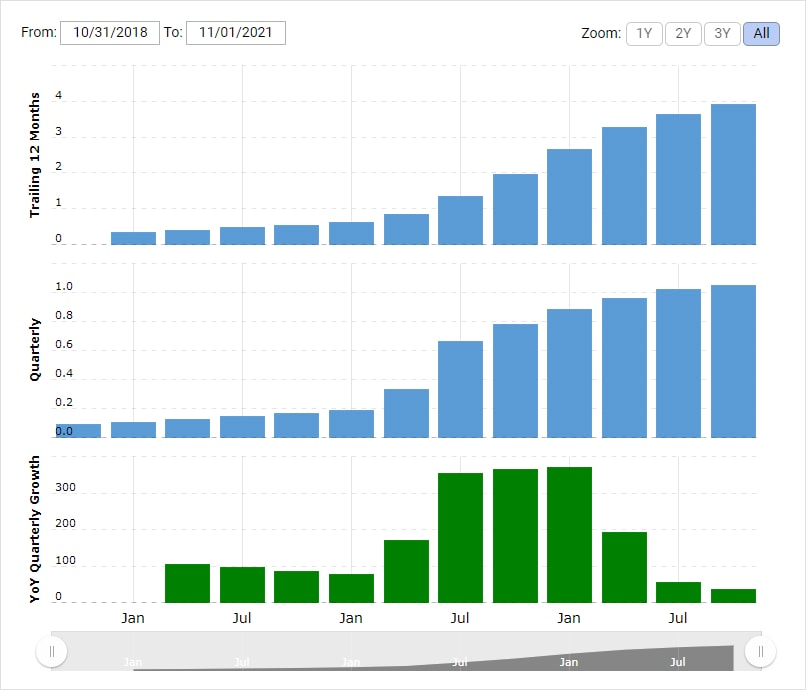The width and height of the screenshot is (806, 690).
Task: Click the first green YoY Quarterly Growth bar
Action: coord(187,583)
